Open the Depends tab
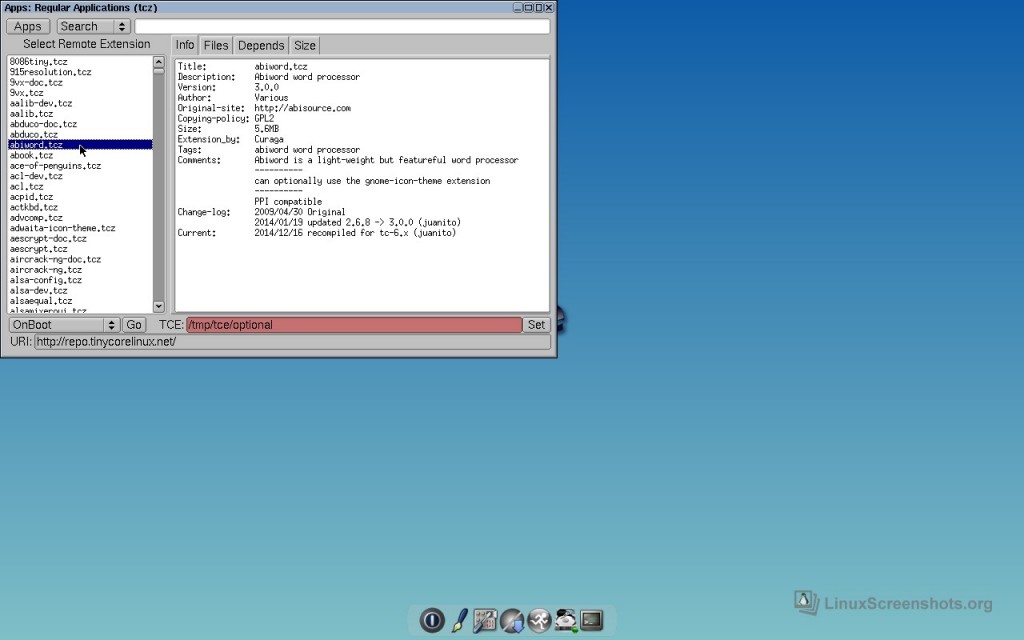The image size is (1024, 640). pos(261,45)
